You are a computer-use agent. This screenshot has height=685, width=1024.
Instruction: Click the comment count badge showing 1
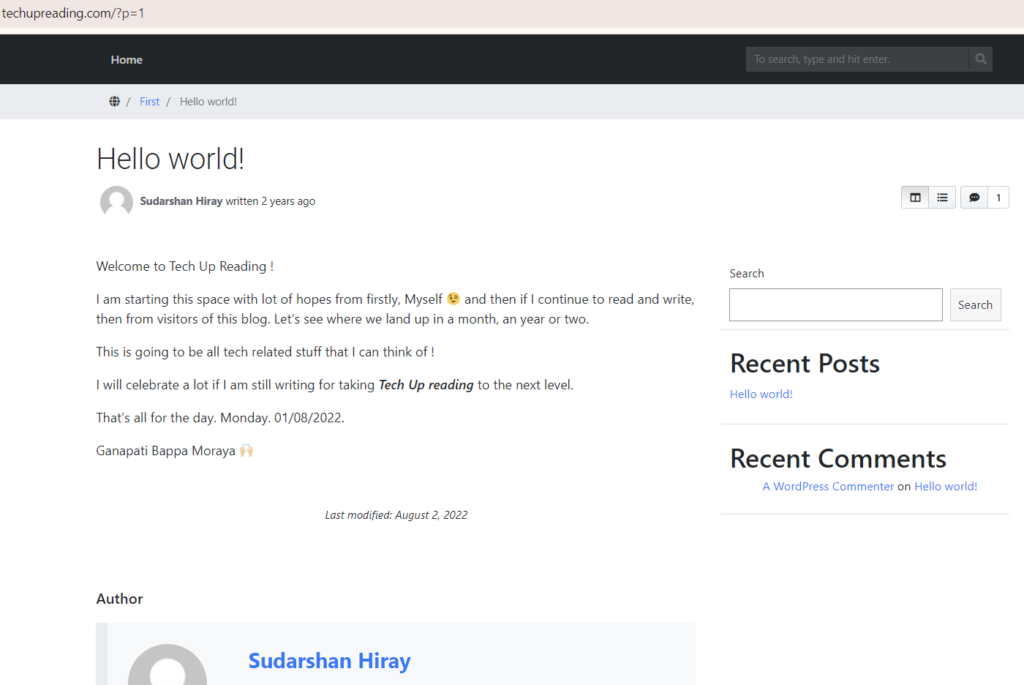[x=998, y=197]
